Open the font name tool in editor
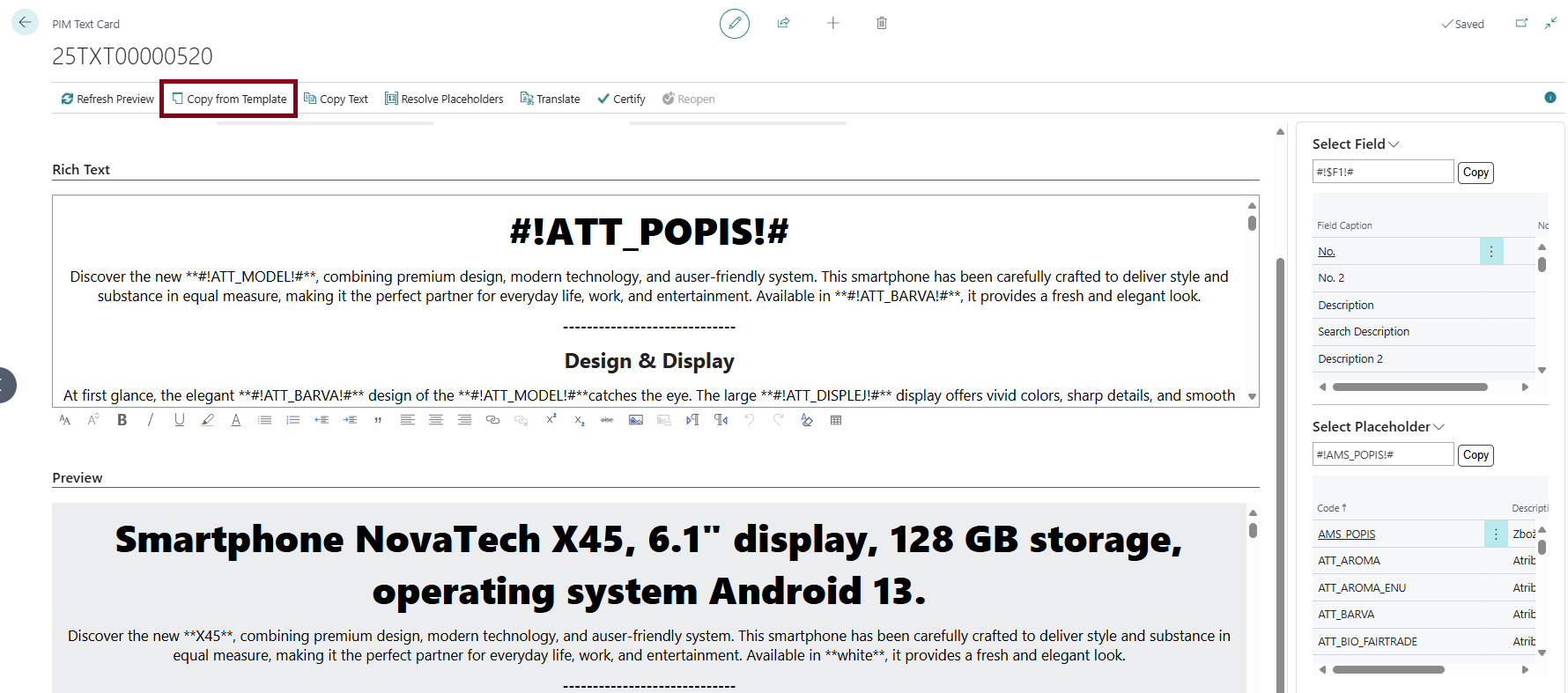 (65, 420)
